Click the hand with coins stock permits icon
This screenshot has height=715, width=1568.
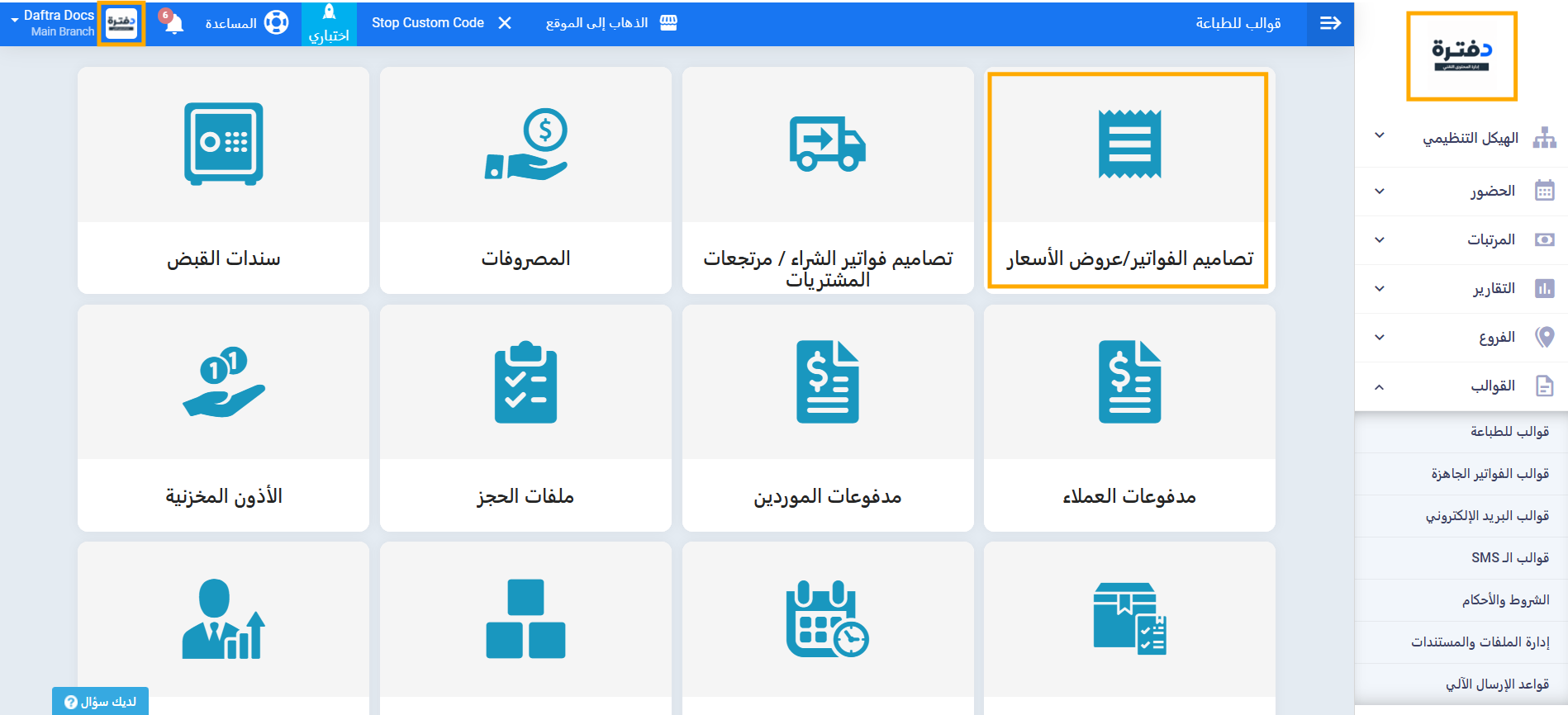coord(223,381)
